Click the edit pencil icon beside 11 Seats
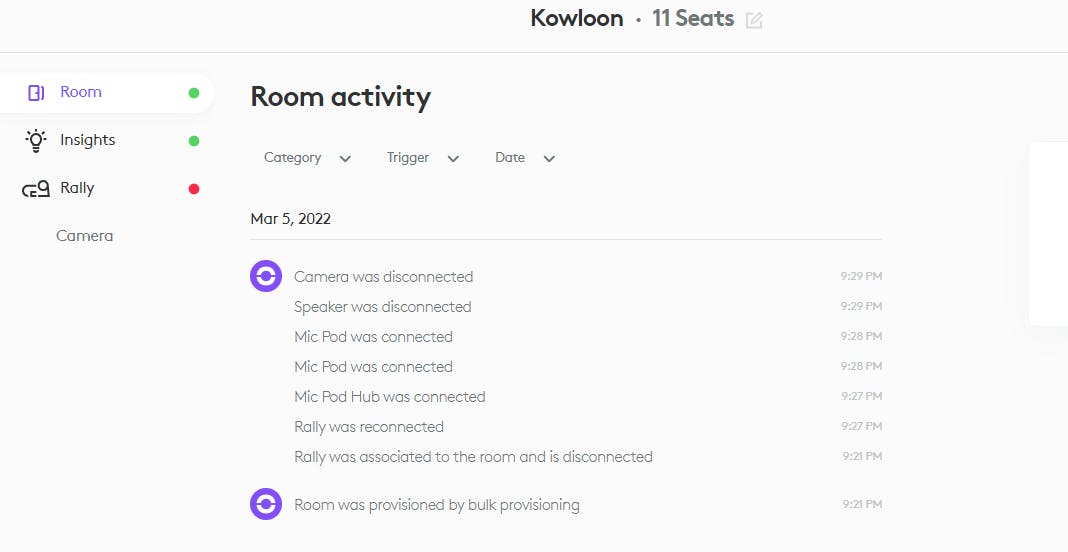The height and width of the screenshot is (552, 1068). [x=754, y=20]
